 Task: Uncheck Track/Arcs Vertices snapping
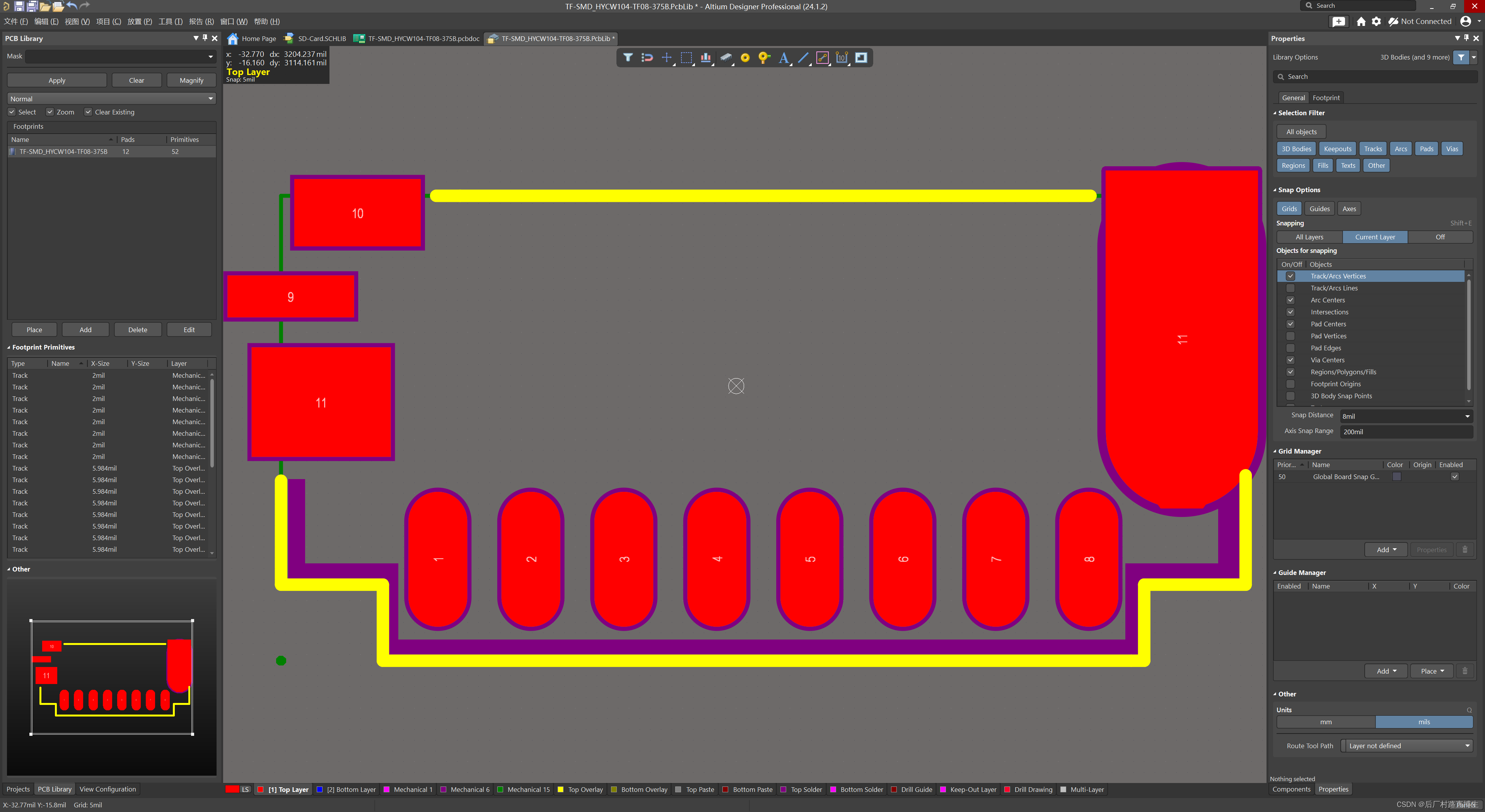tap(1291, 276)
